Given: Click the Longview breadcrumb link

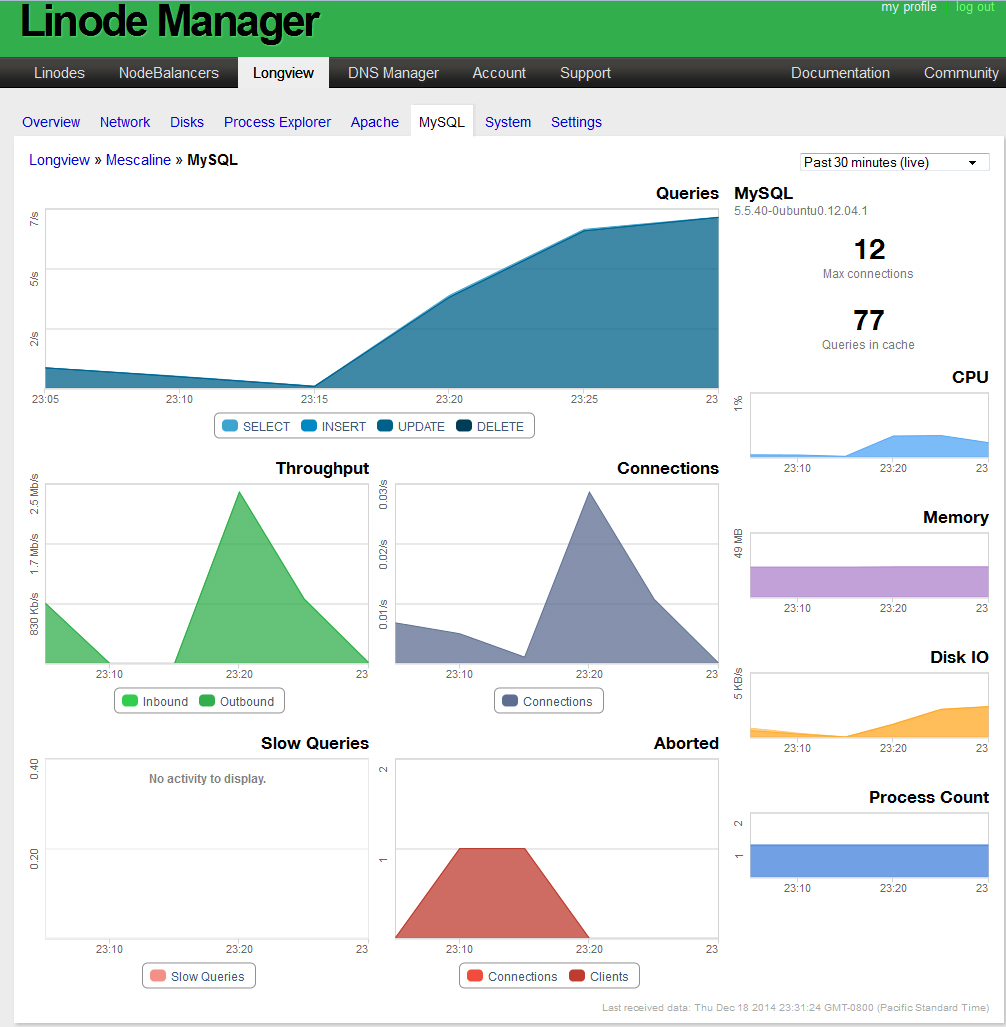Looking at the screenshot, I should (59, 160).
